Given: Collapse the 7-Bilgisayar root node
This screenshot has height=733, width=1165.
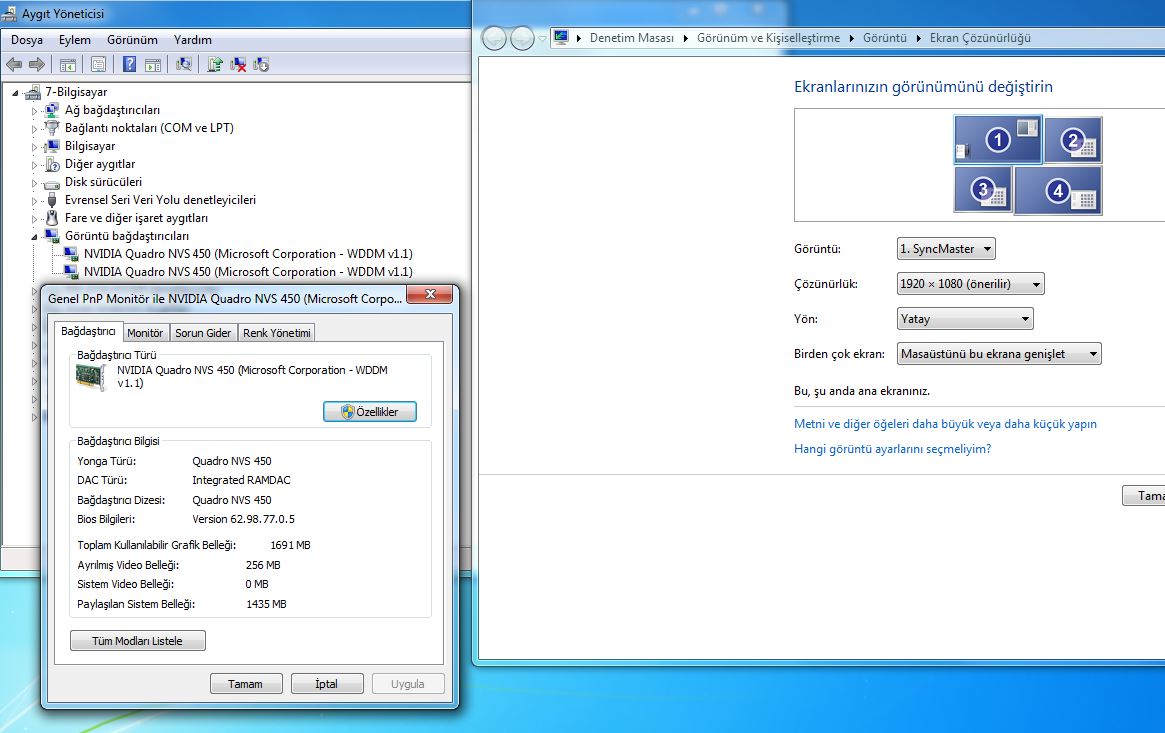Looking at the screenshot, I should coord(15,93).
